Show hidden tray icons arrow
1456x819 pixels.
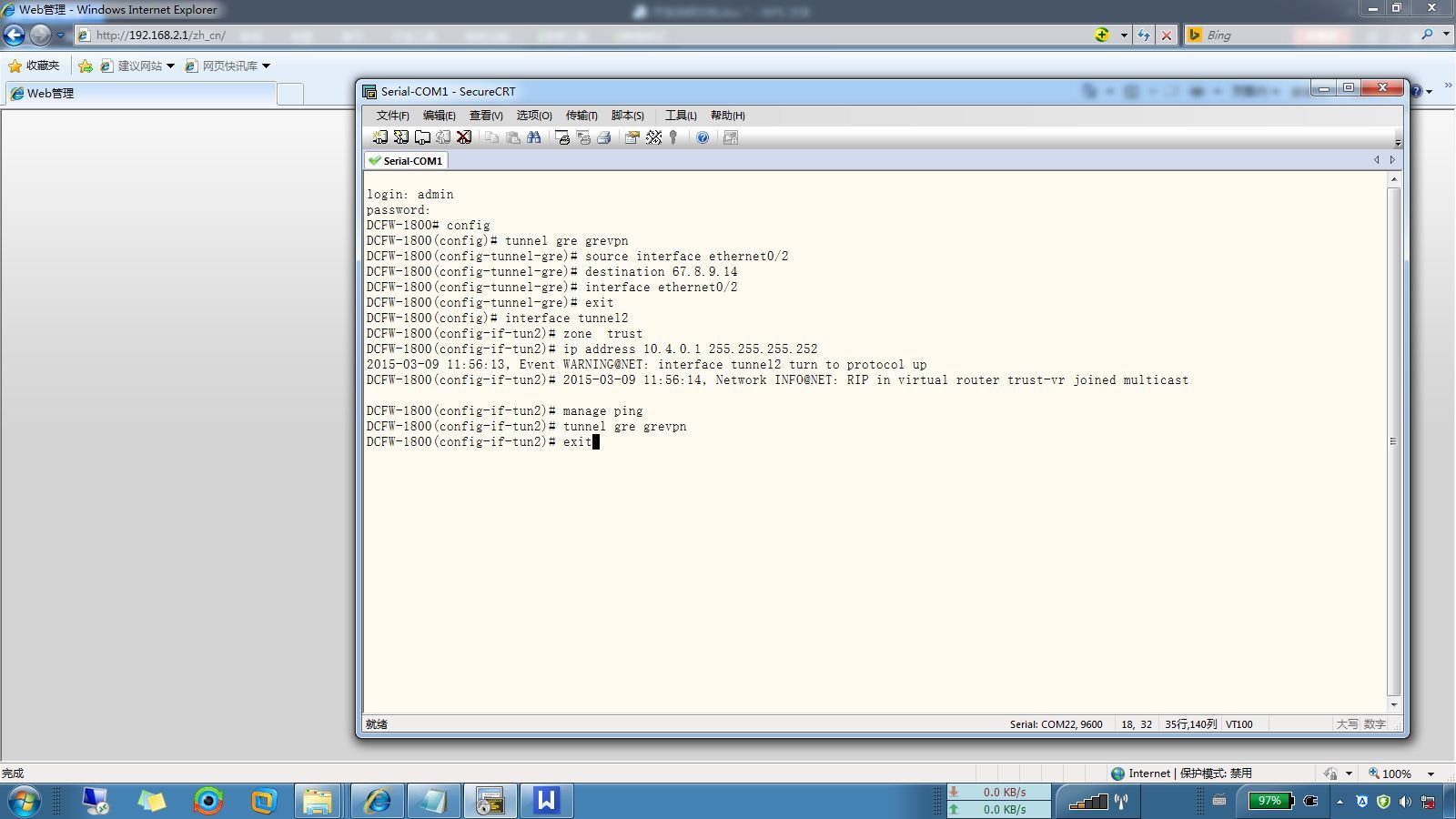[x=1340, y=802]
